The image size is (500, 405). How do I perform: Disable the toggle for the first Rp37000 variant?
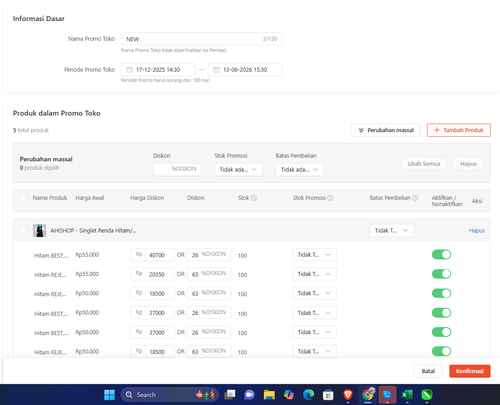pyautogui.click(x=441, y=313)
